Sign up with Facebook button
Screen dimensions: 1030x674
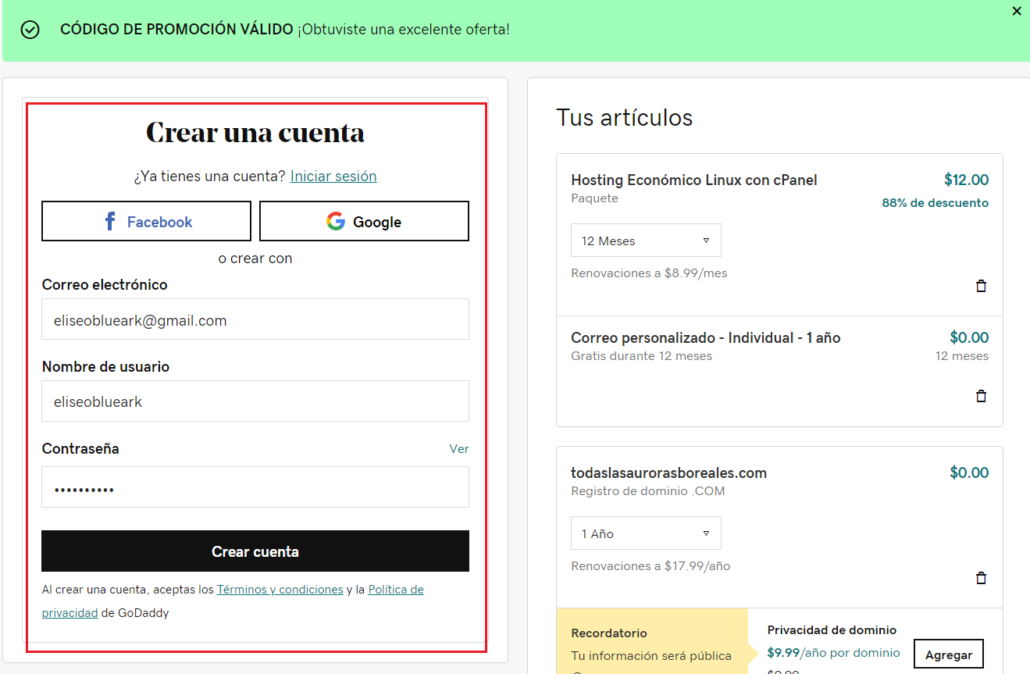pyautogui.click(x=146, y=221)
